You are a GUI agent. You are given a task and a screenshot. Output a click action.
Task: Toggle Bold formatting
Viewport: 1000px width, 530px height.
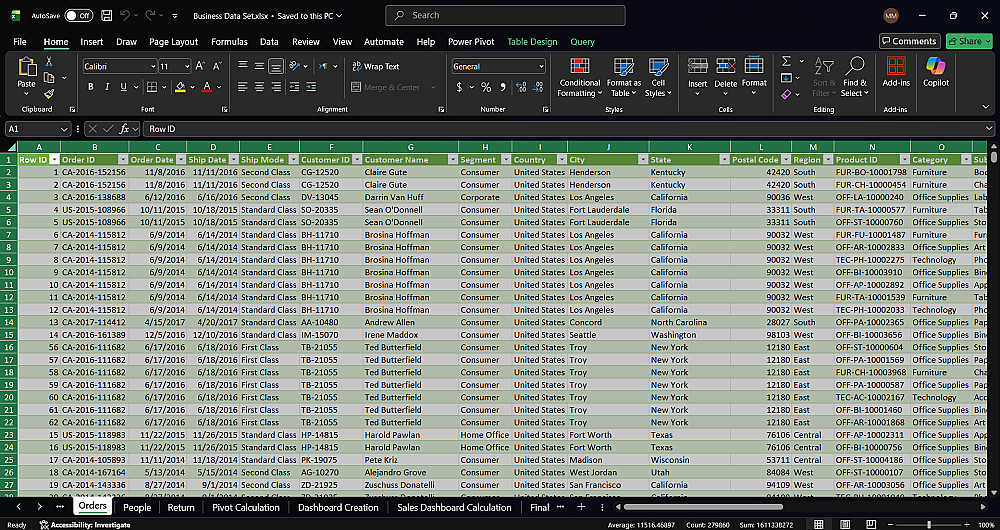(x=91, y=87)
